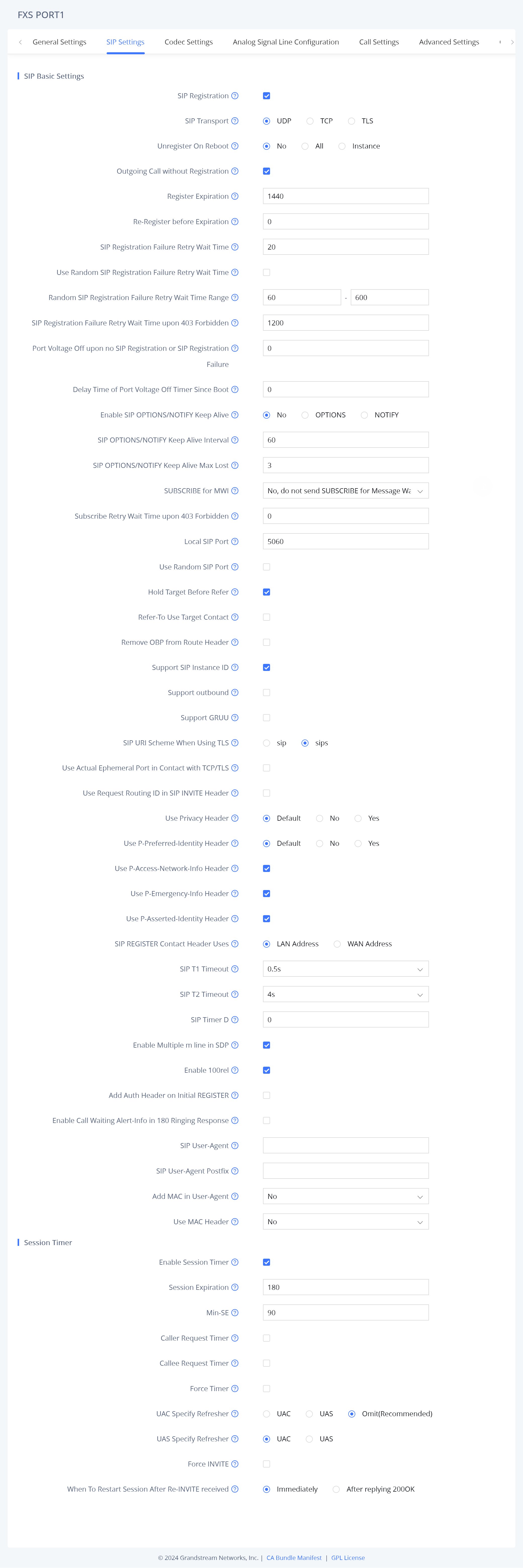Open the CA Bundle Manifest link
The height and width of the screenshot is (1568, 523).
click(294, 1558)
